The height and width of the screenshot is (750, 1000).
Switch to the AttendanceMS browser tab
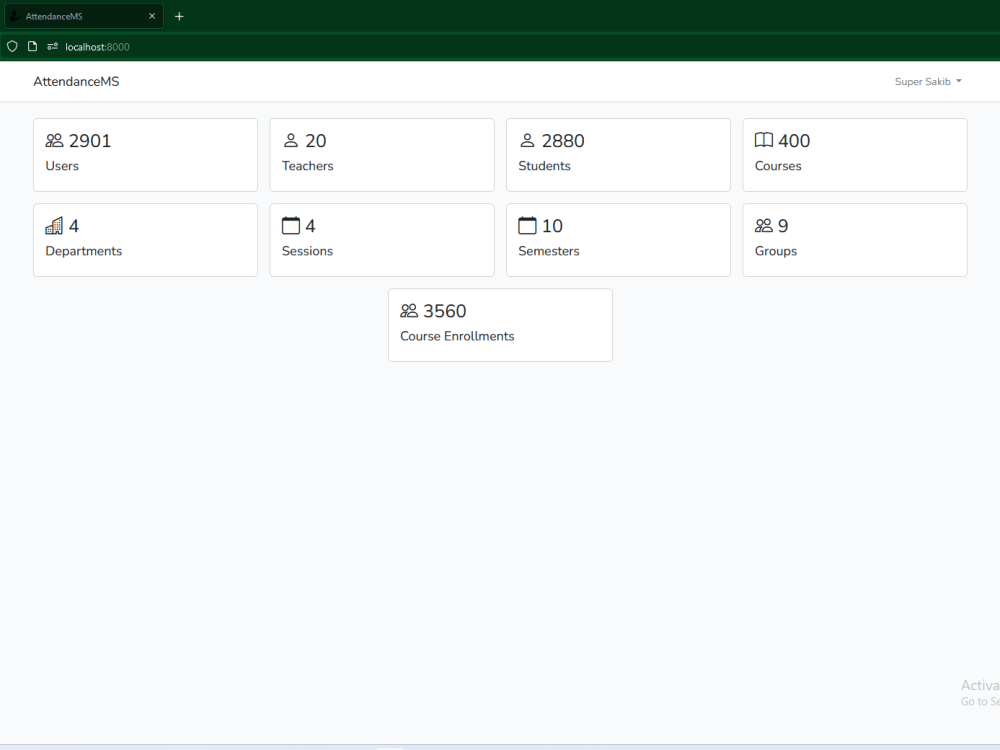click(80, 16)
